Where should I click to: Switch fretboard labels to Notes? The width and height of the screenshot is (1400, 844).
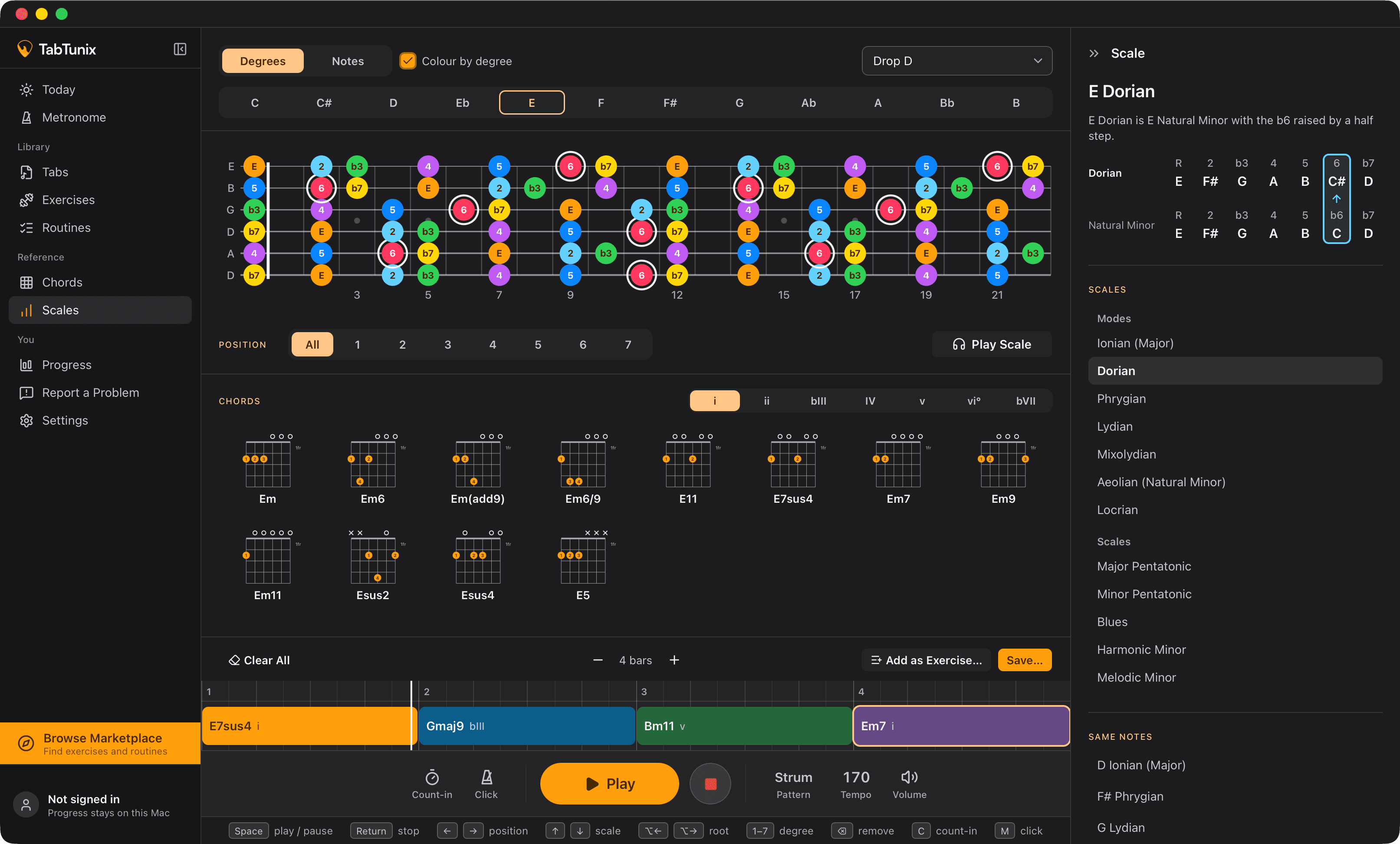pyautogui.click(x=348, y=61)
